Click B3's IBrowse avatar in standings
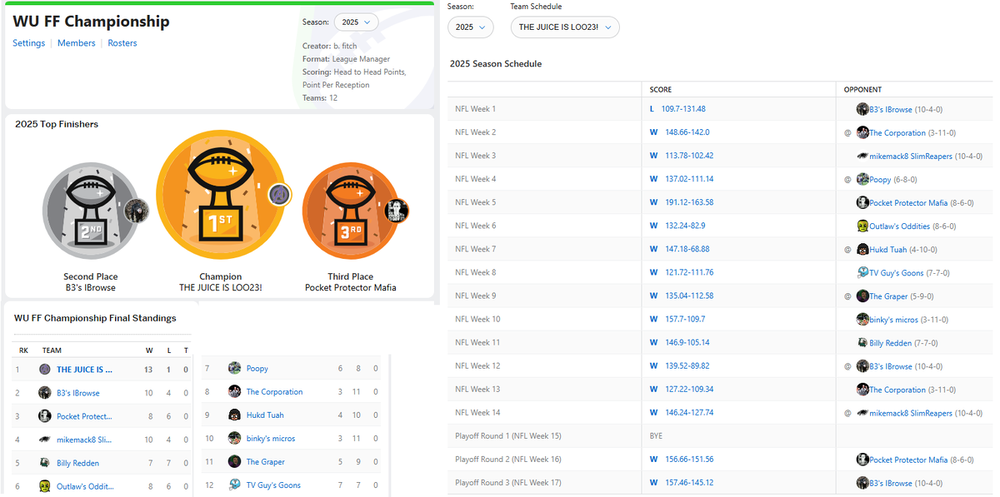The image size is (1000, 497). pyautogui.click(x=44, y=393)
